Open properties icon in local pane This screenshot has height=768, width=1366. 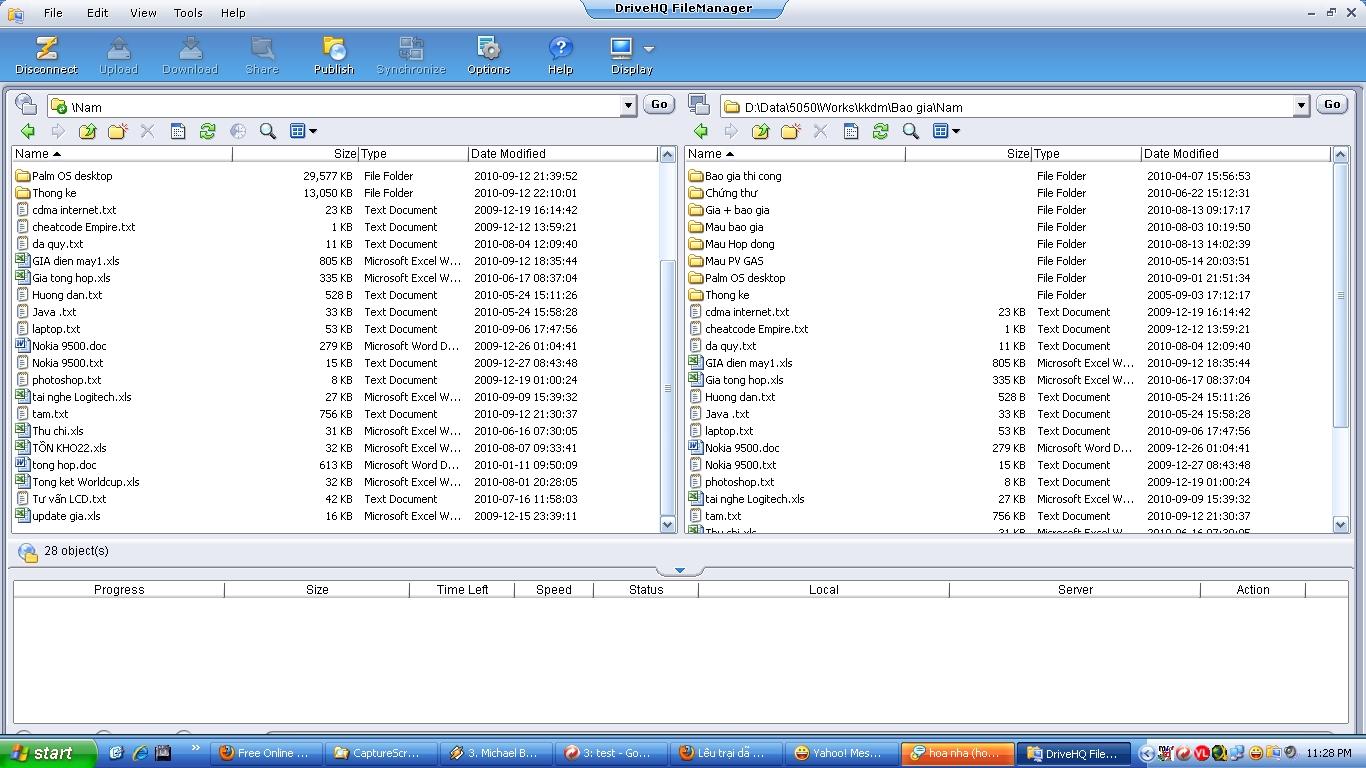[851, 131]
